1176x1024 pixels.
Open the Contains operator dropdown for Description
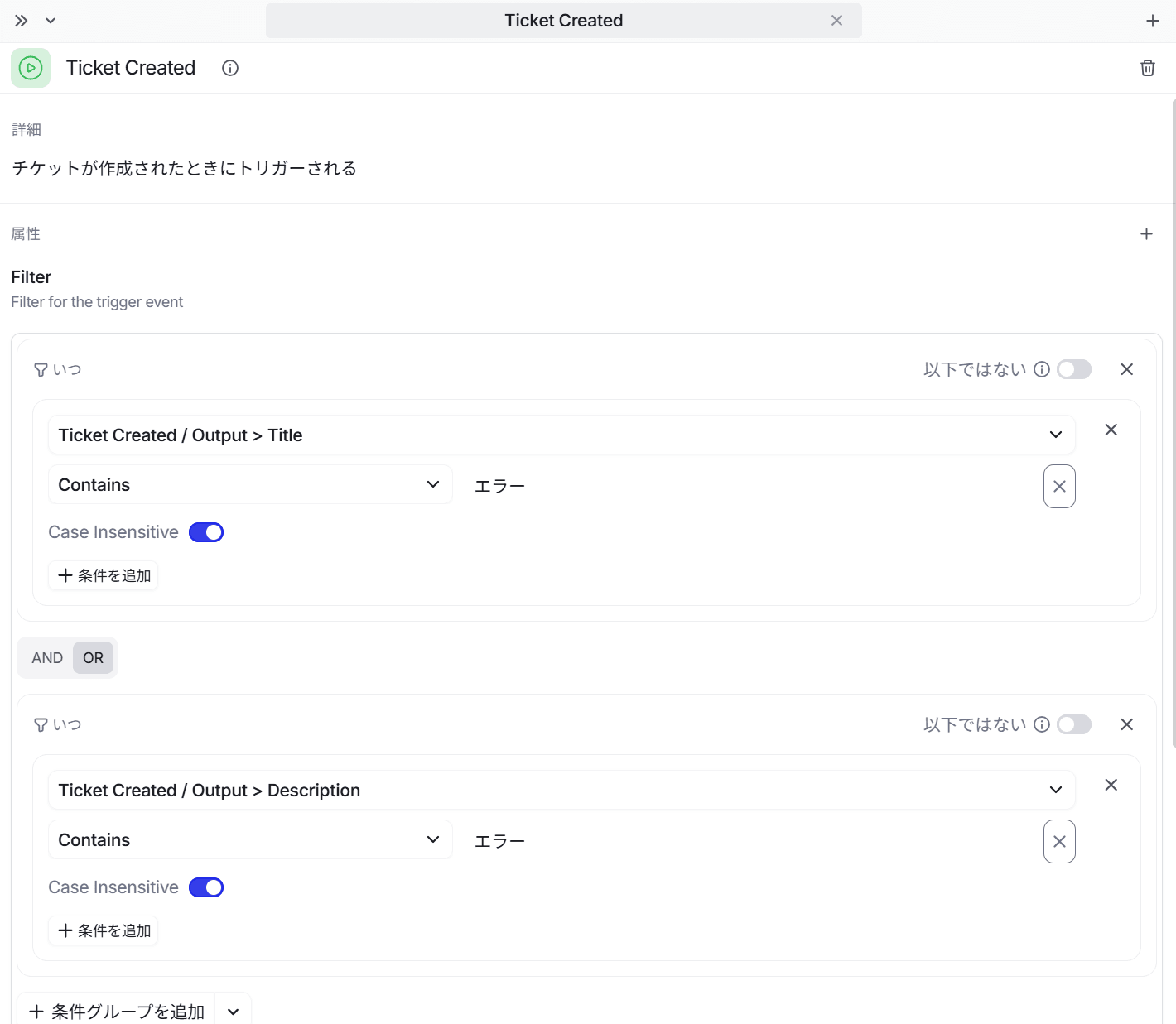pos(250,839)
